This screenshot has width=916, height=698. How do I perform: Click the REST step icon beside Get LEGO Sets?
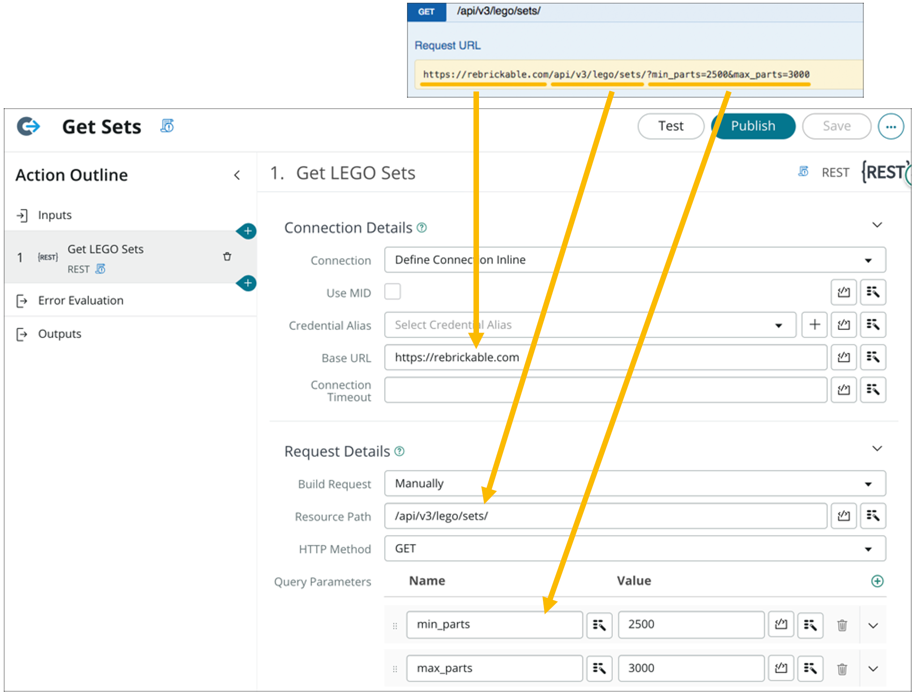click(47, 257)
